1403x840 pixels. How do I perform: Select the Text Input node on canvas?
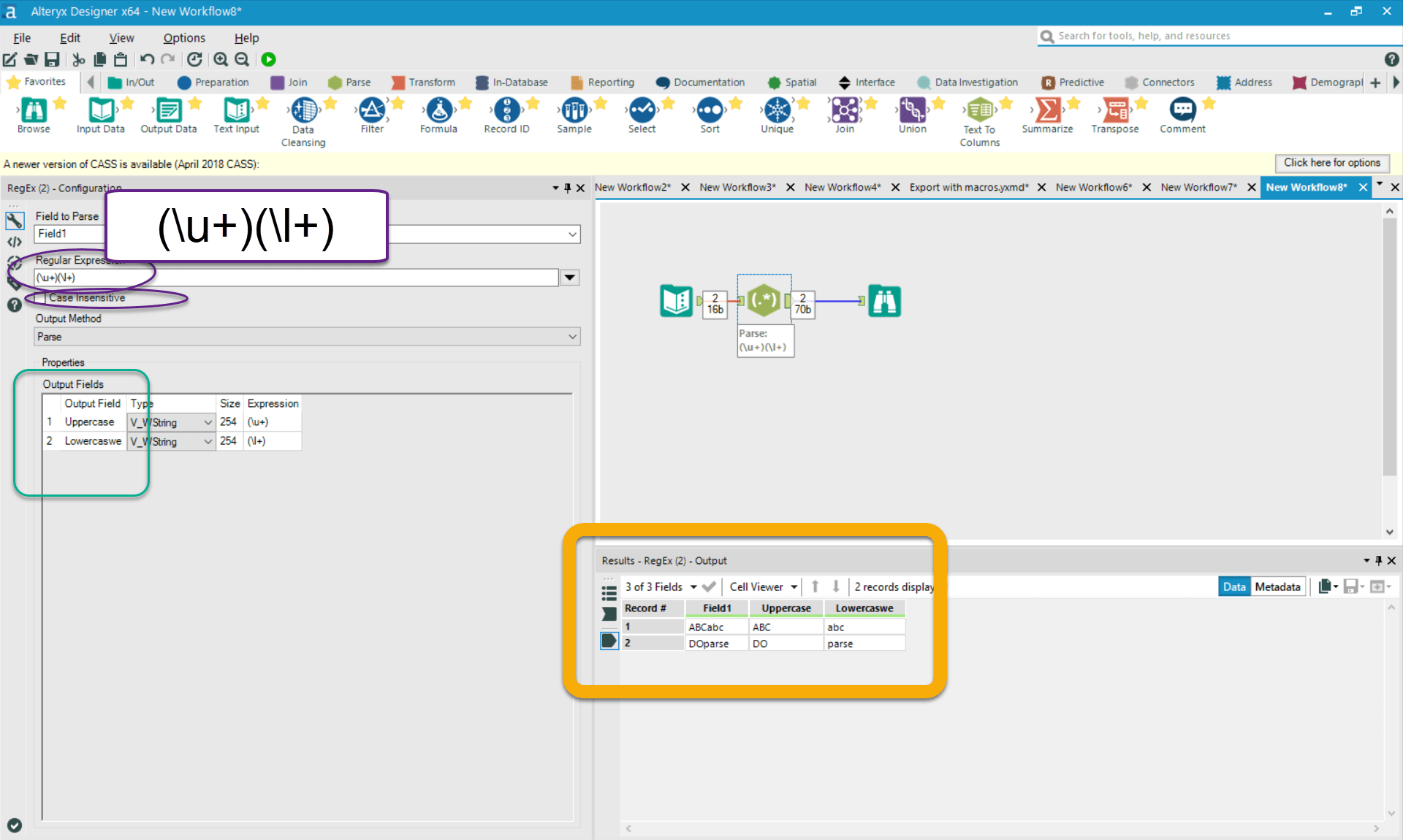(676, 300)
